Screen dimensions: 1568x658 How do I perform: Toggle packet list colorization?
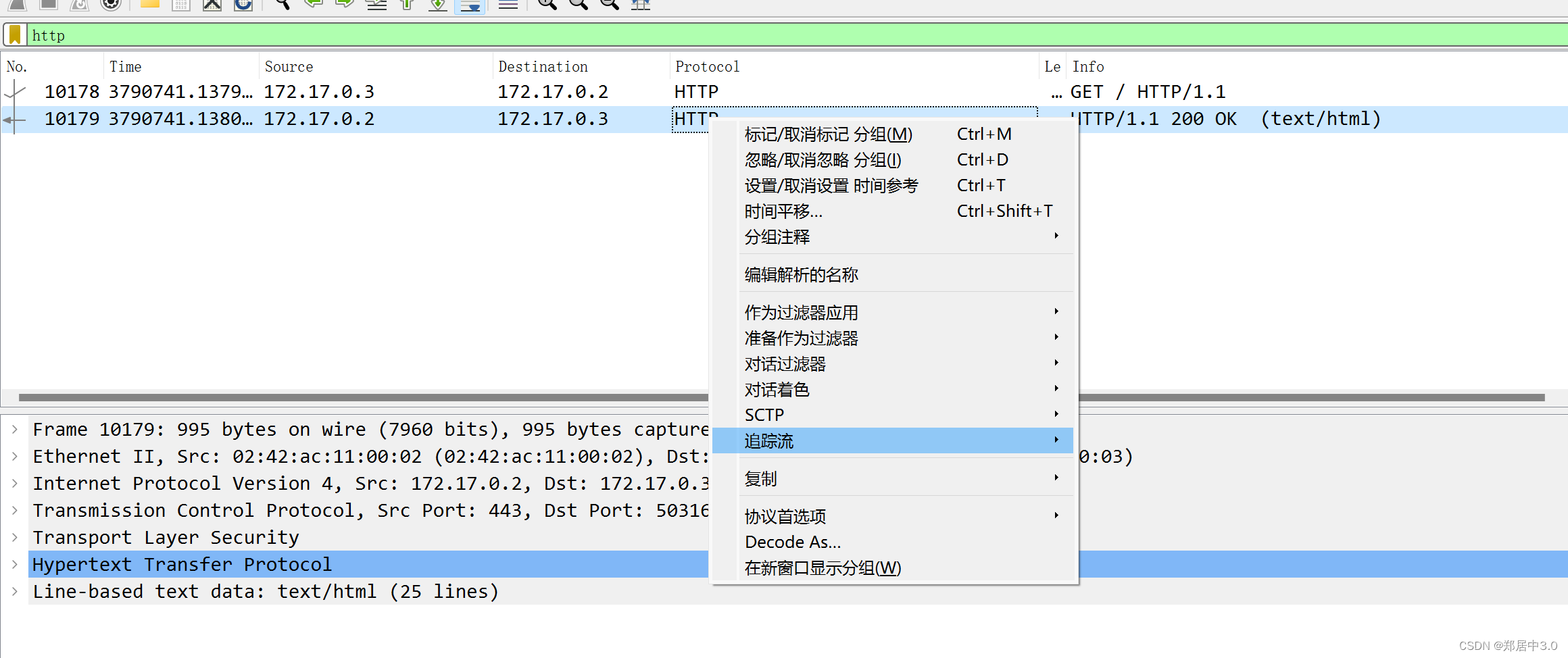click(x=508, y=4)
